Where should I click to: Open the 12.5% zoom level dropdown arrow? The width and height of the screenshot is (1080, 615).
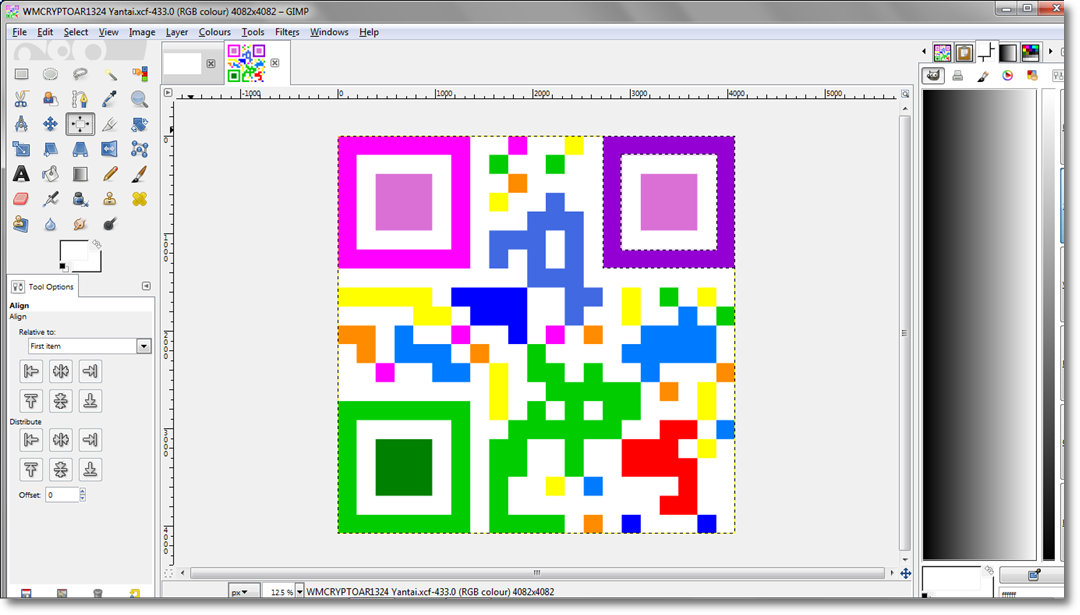coord(300,592)
